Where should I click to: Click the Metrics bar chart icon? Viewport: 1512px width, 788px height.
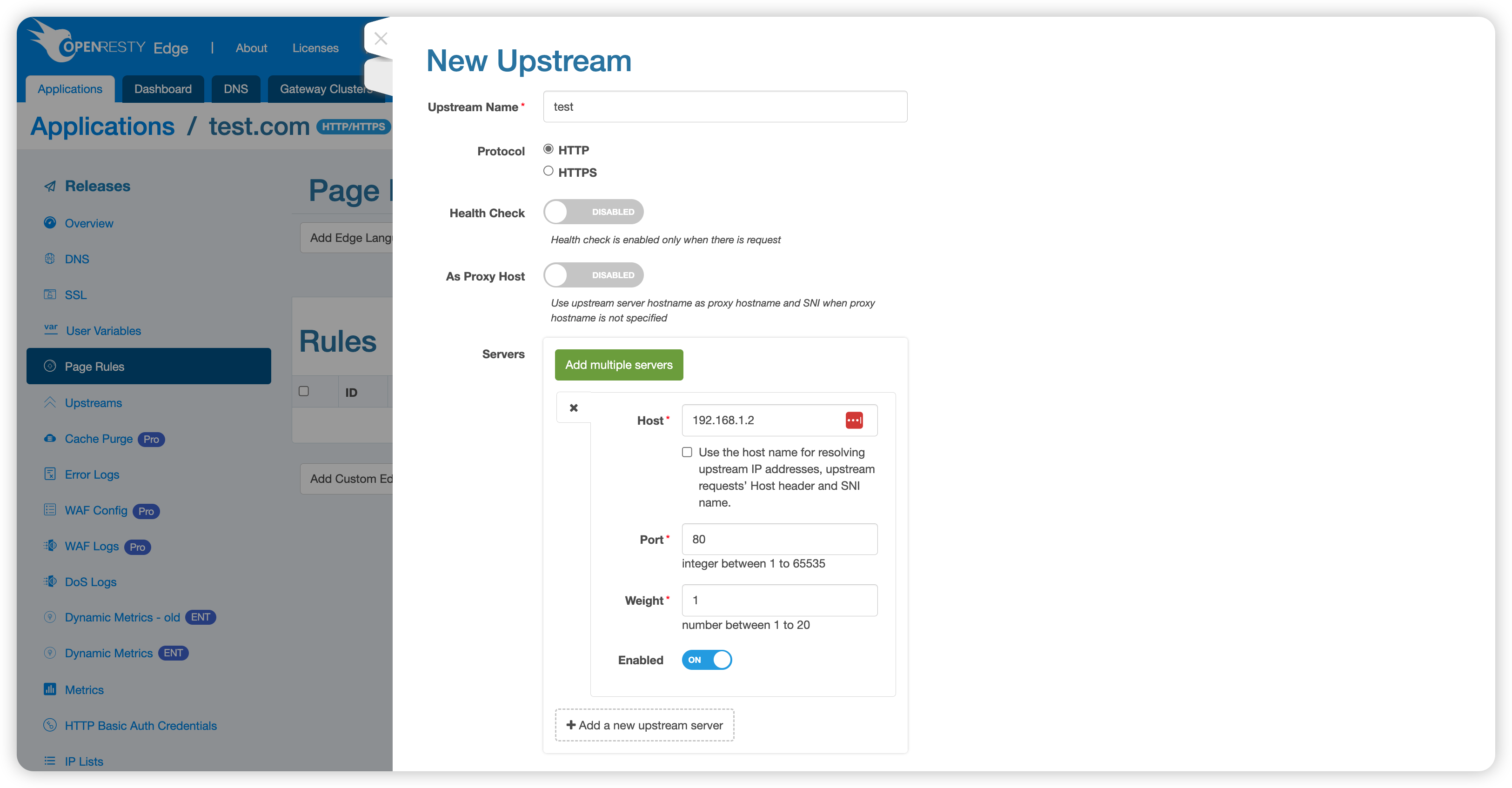pyautogui.click(x=50, y=689)
